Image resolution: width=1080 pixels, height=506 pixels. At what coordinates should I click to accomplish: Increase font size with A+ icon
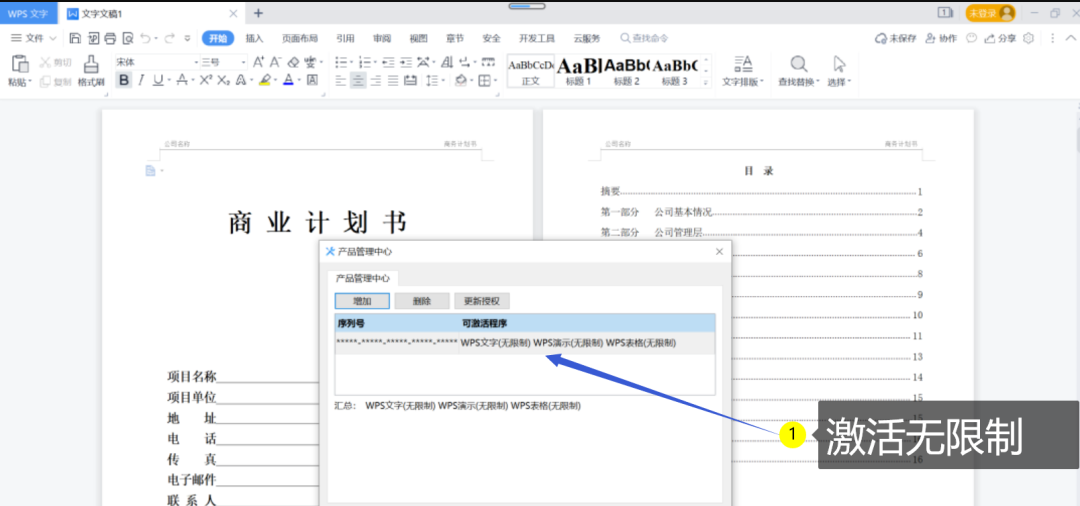pos(259,62)
